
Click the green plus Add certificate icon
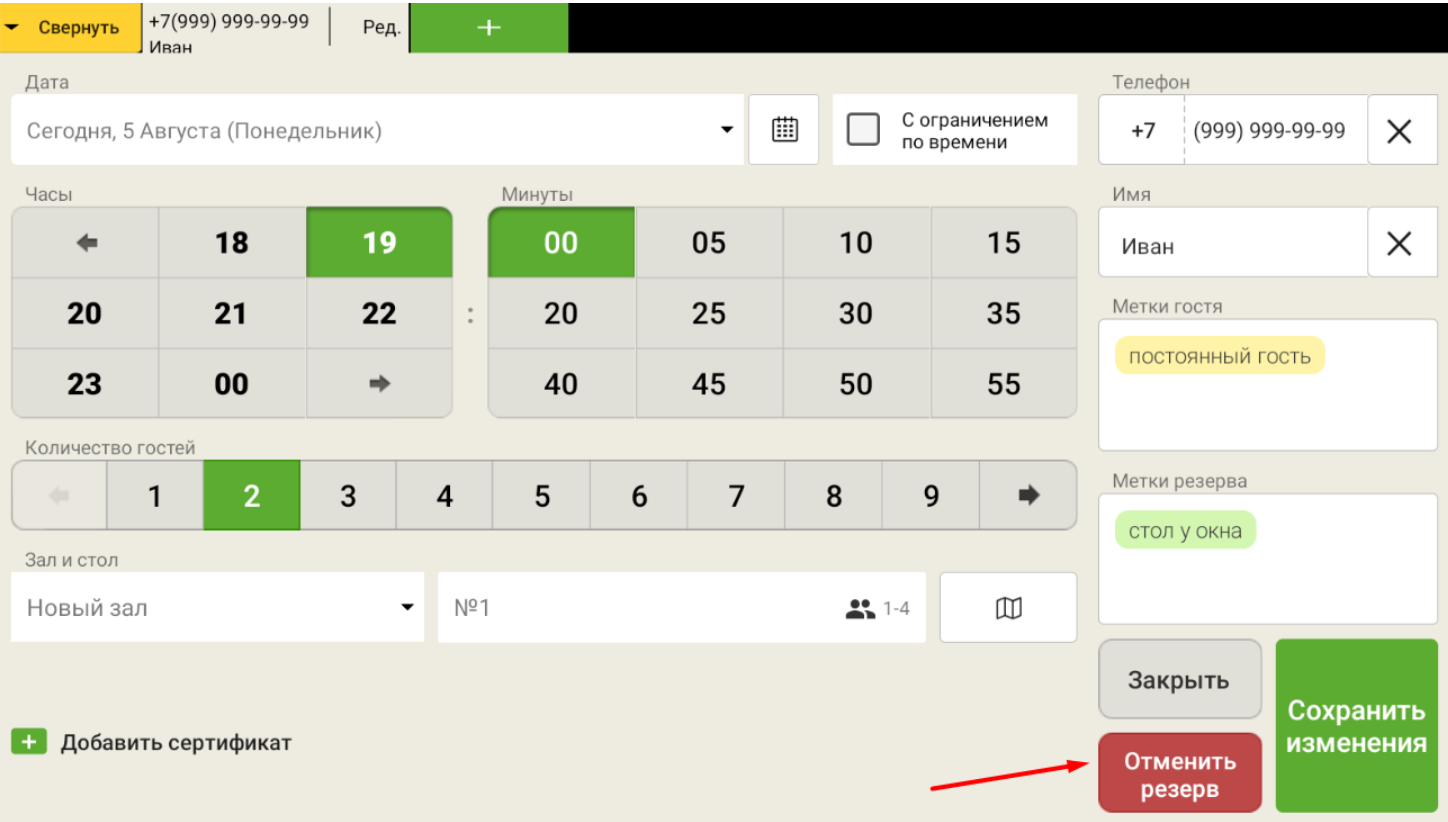(29, 743)
